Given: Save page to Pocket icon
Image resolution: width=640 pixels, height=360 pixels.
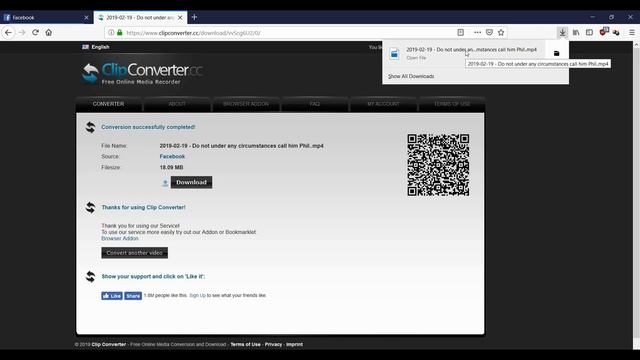Looking at the screenshot, I should click(489, 32).
